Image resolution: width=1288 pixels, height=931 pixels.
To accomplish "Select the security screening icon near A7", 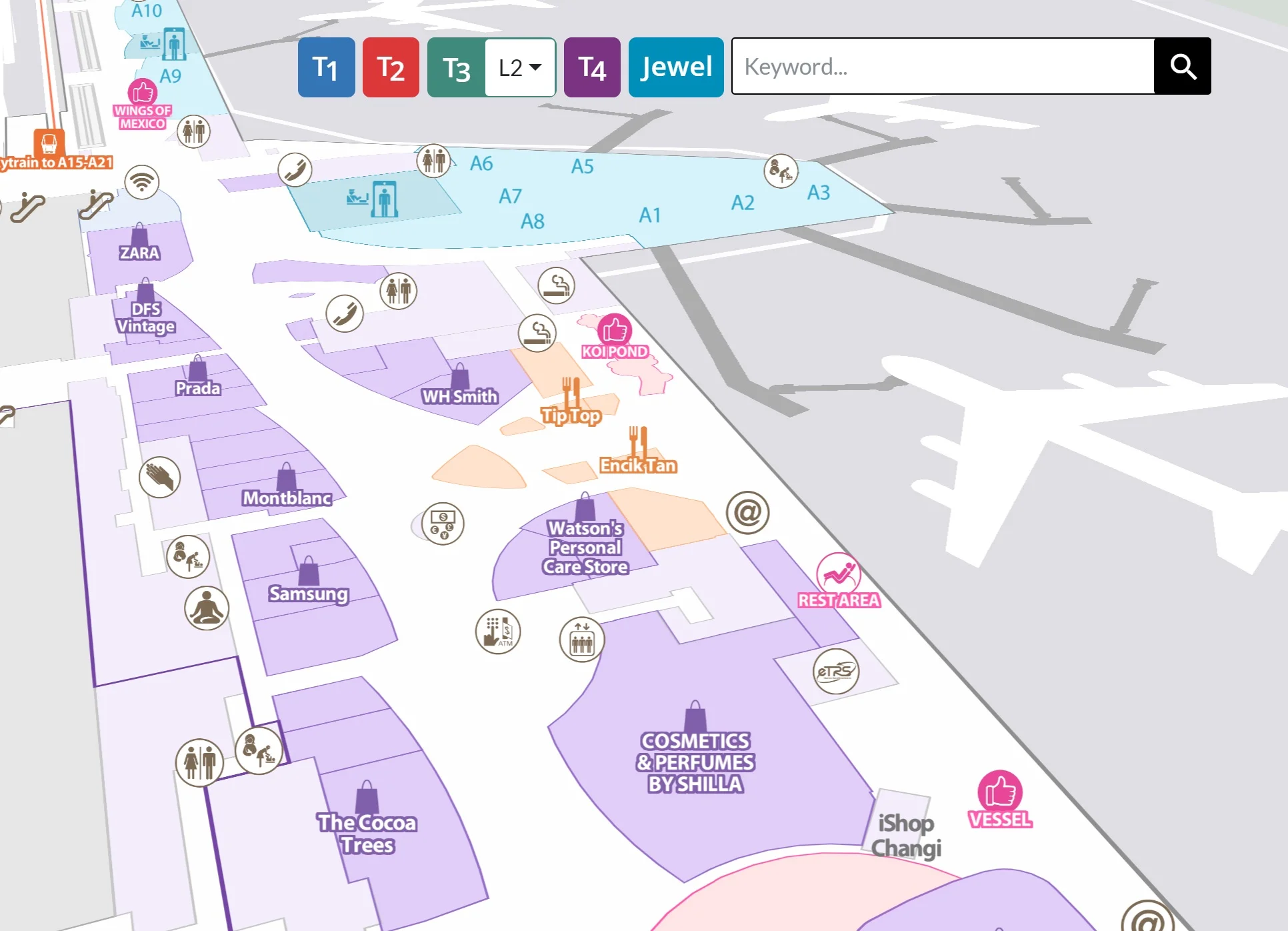I will click(373, 198).
